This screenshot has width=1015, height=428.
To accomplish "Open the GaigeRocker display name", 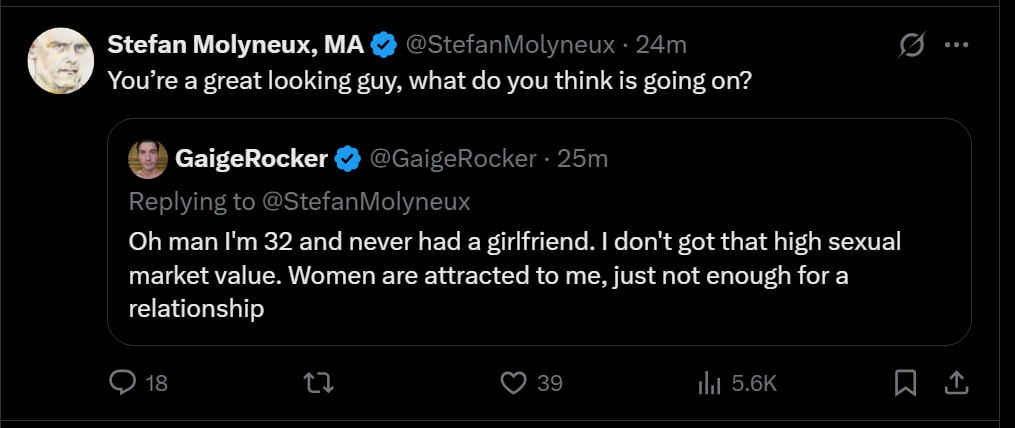I will point(251,159).
